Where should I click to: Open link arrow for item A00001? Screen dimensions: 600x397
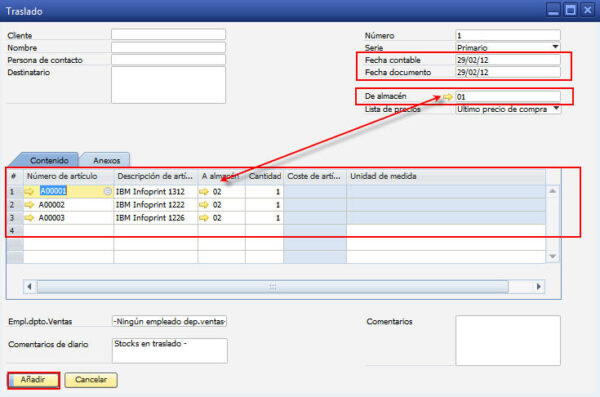(29, 191)
